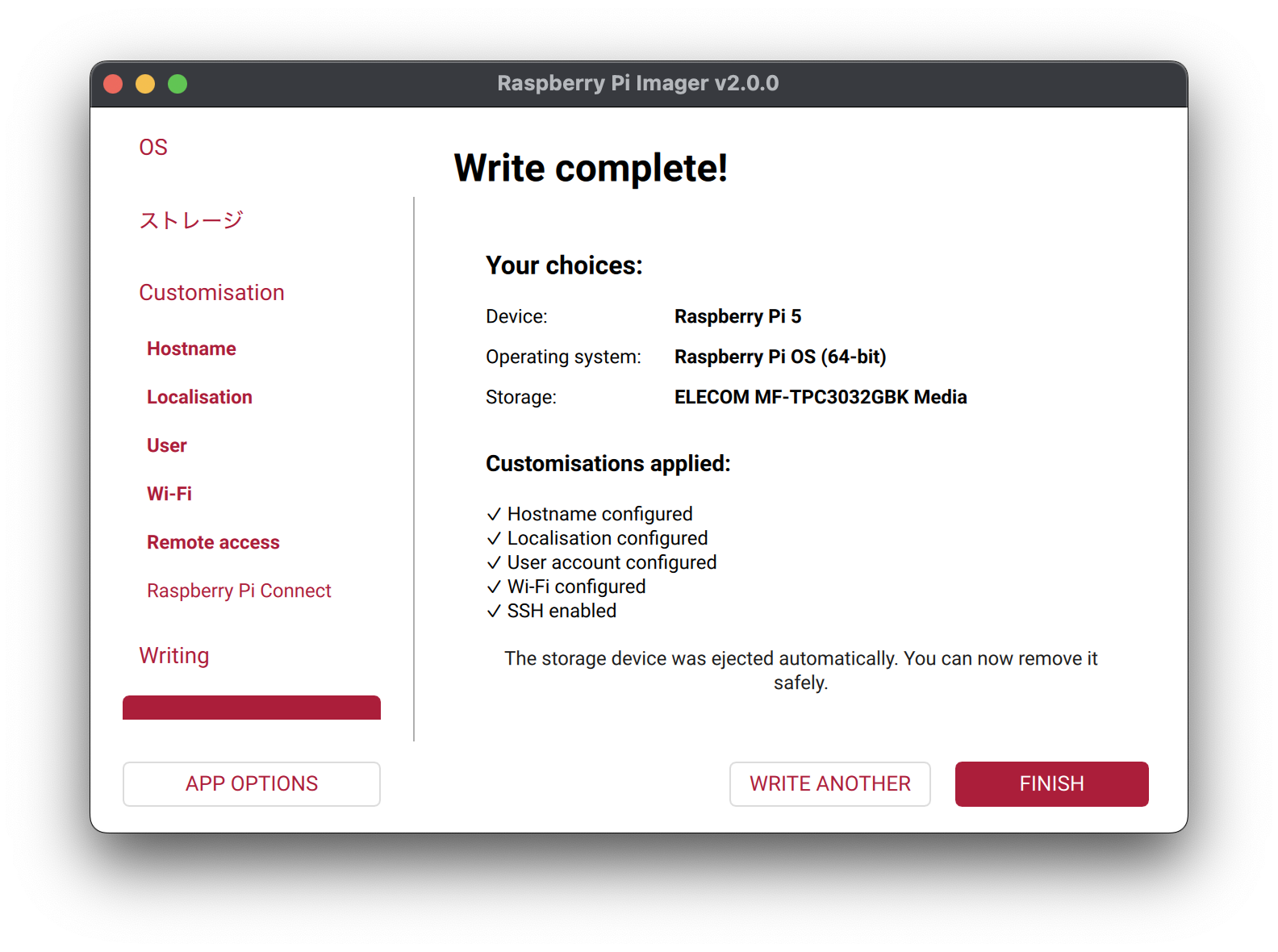Click the Writing step in sidebar
Viewport: 1278px width, 952px height.
click(173, 655)
